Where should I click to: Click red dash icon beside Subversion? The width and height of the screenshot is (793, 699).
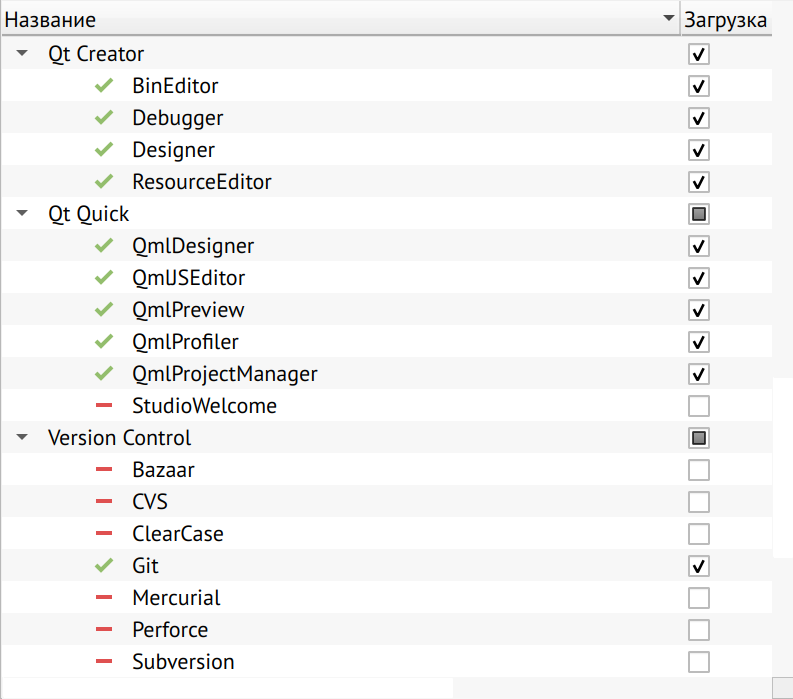[x=104, y=661]
